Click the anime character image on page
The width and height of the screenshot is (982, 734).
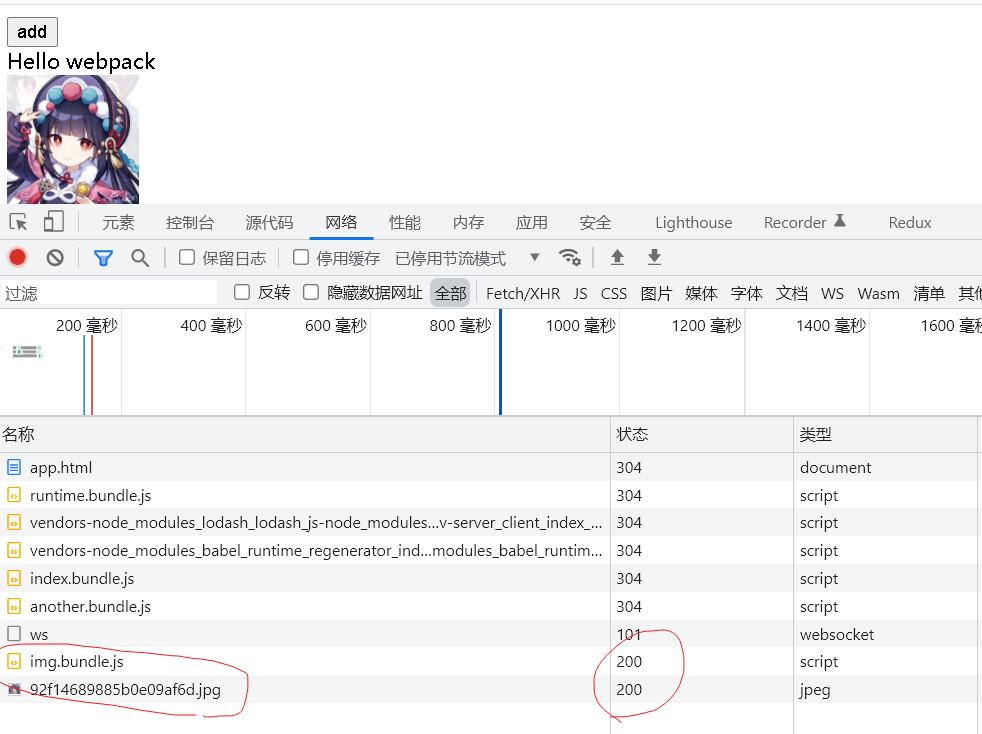tap(73, 140)
